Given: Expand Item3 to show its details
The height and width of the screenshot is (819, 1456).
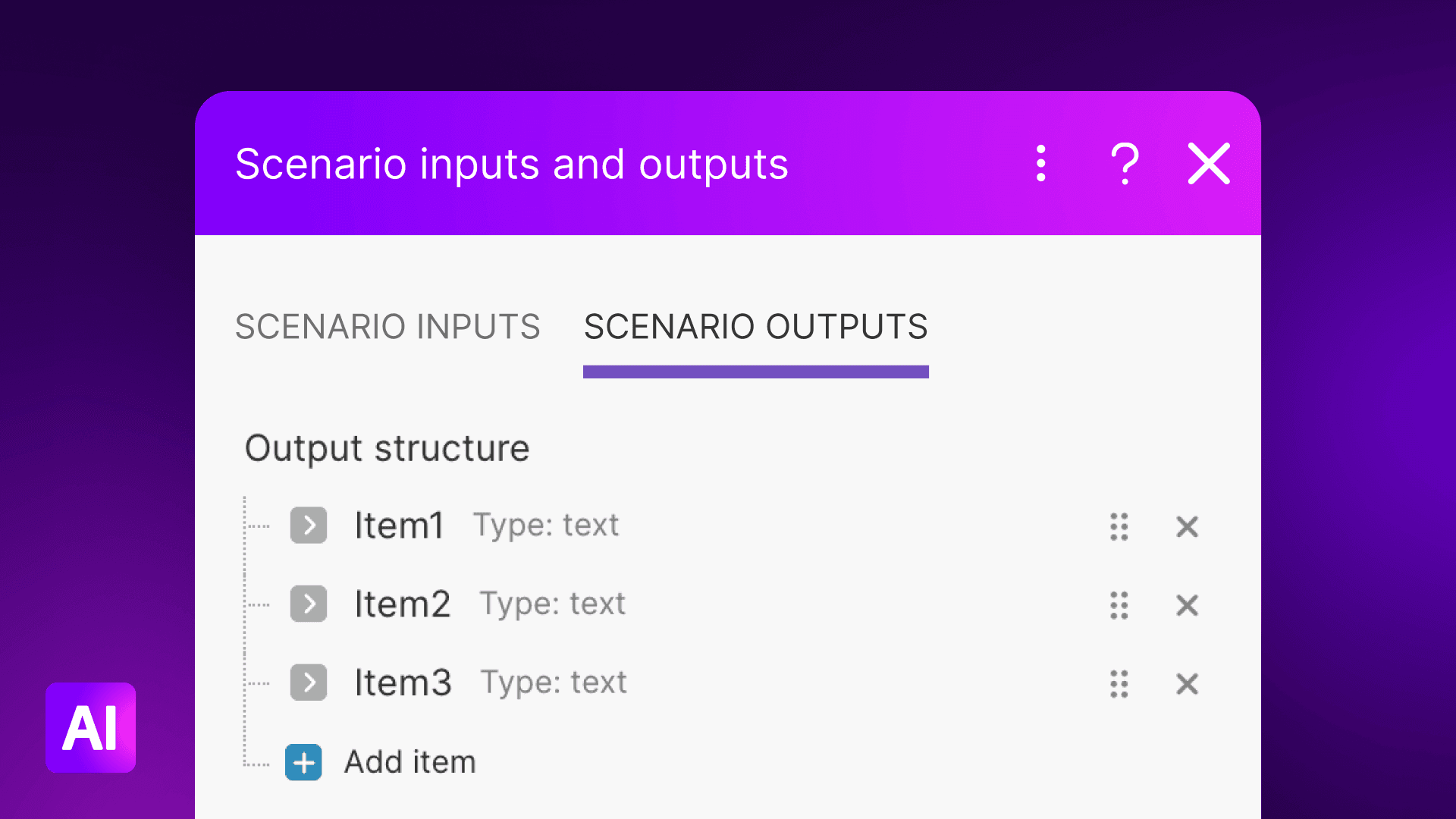Looking at the screenshot, I should coord(308,682).
